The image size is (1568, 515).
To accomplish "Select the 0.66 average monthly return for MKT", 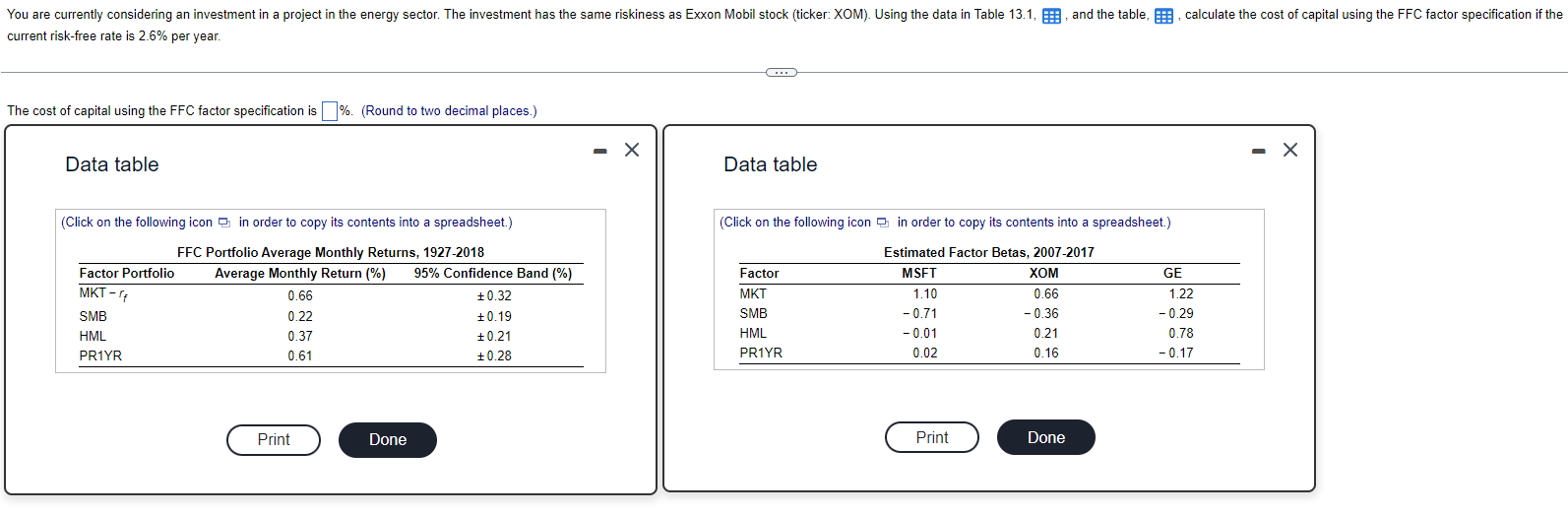I will 300,295.
